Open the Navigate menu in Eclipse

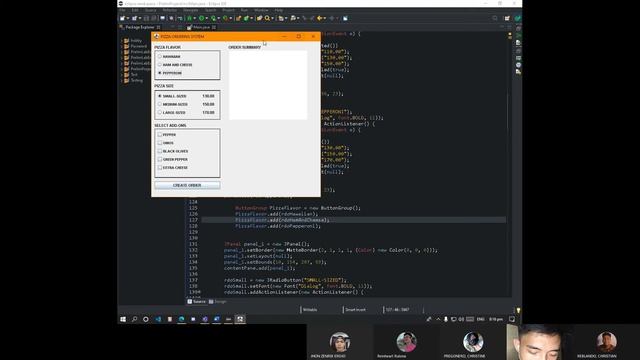[191, 10]
